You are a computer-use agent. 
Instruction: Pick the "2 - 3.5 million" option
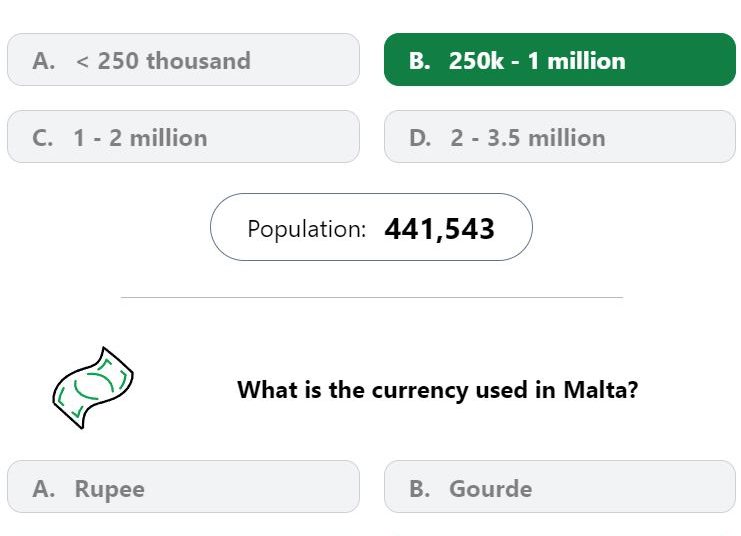coord(560,137)
